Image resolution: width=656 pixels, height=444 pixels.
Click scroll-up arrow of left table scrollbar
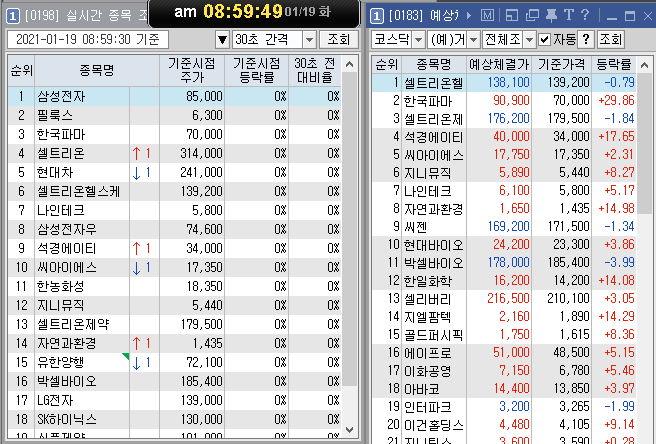coord(350,64)
